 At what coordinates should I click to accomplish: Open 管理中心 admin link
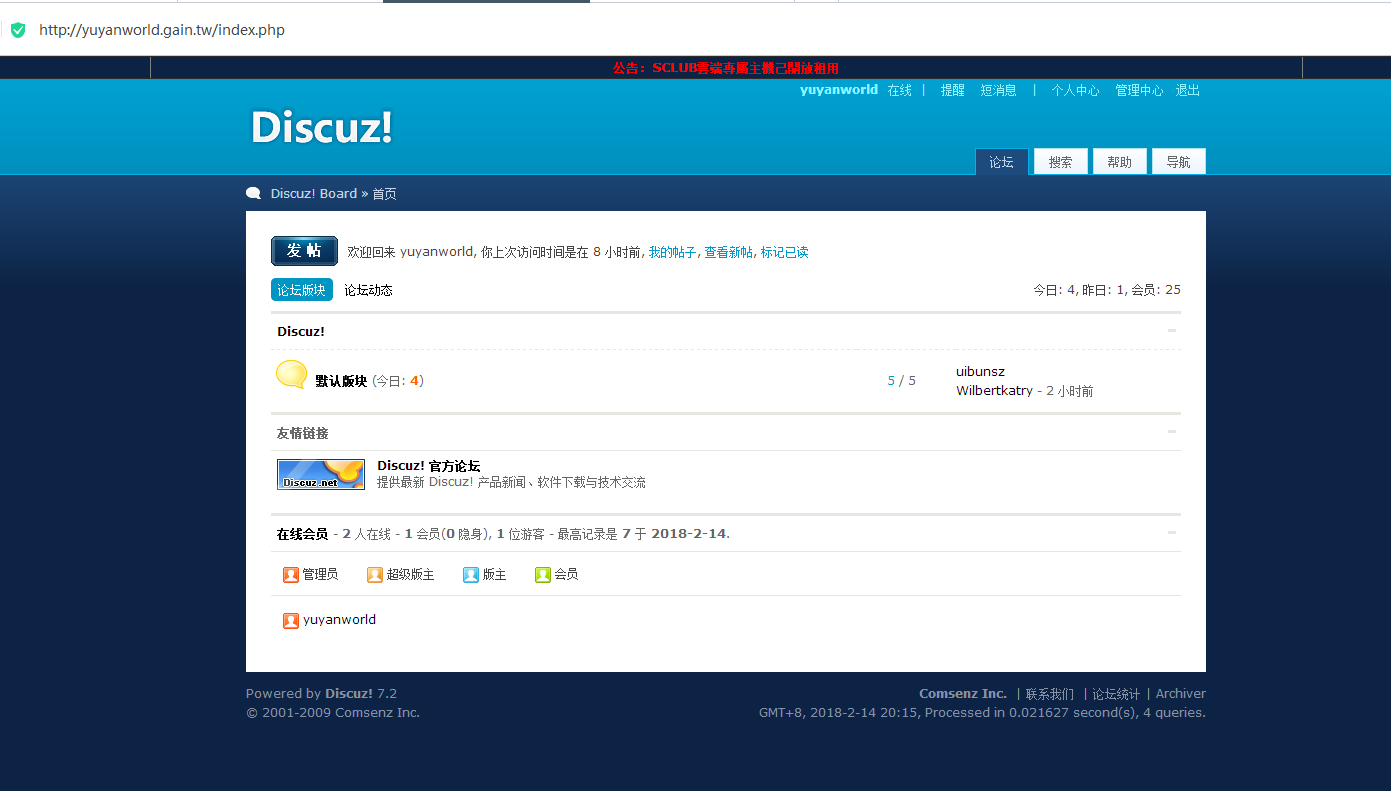1140,90
